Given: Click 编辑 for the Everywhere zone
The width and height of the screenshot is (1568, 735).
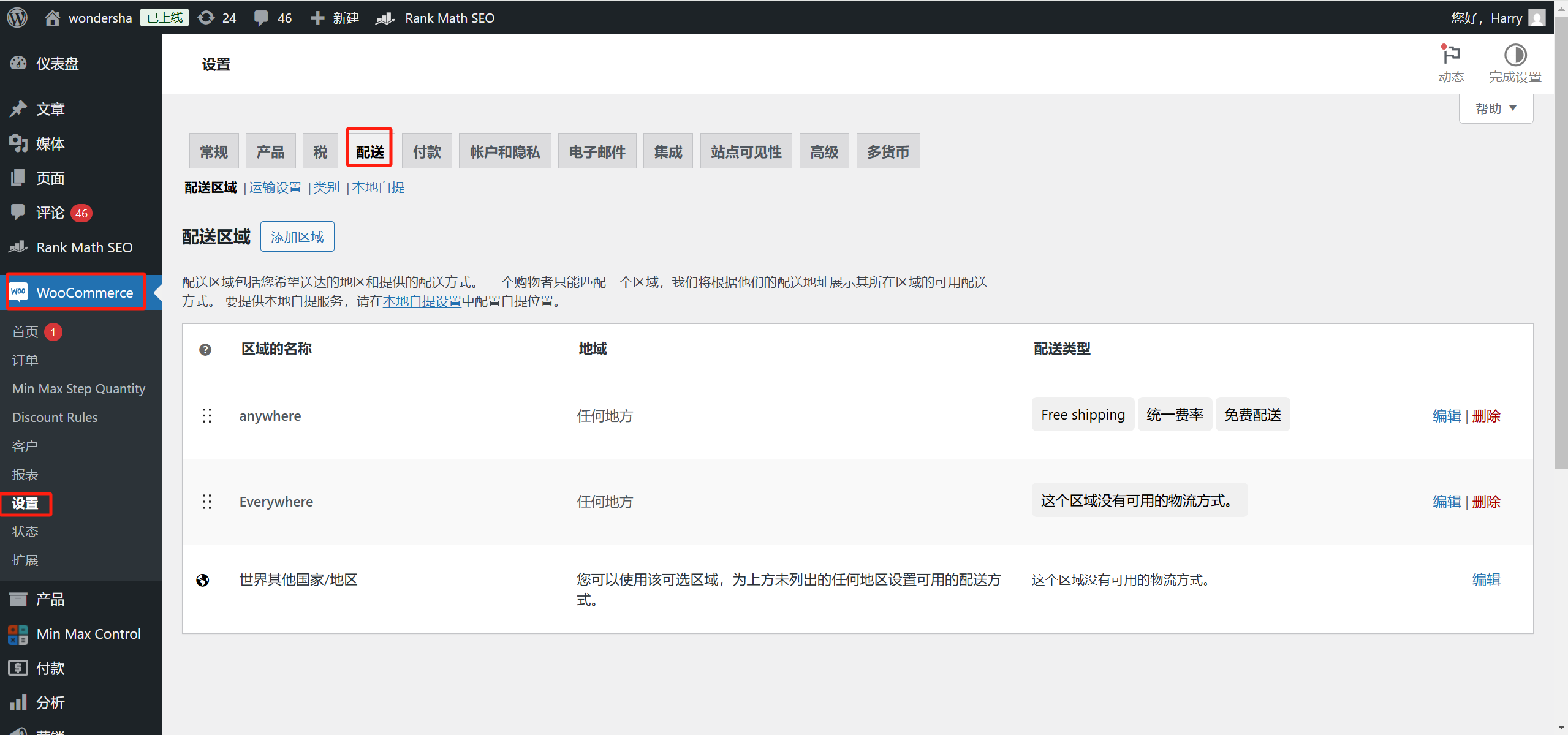Looking at the screenshot, I should coord(1446,501).
